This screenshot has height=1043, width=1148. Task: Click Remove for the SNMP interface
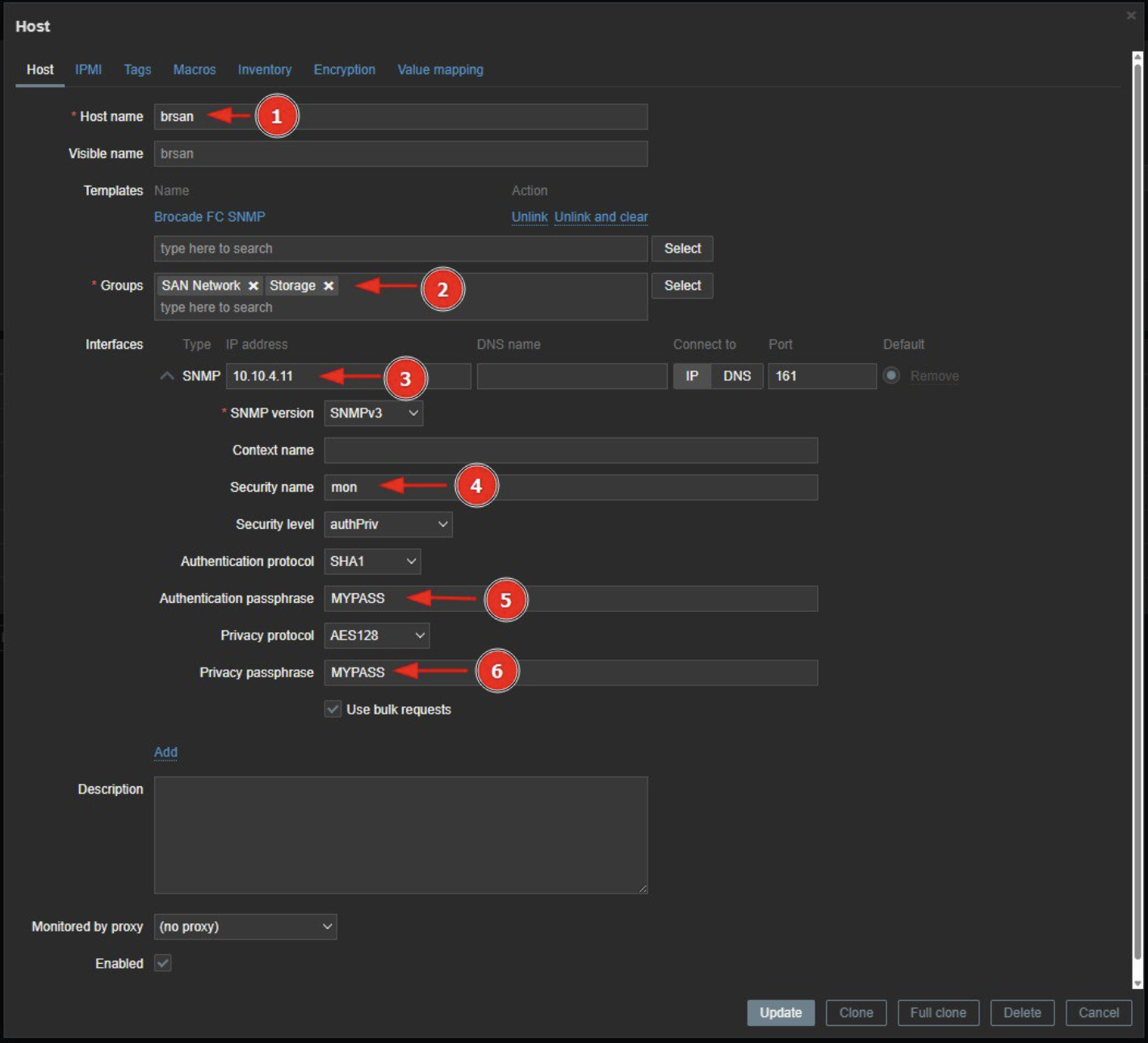click(x=935, y=376)
